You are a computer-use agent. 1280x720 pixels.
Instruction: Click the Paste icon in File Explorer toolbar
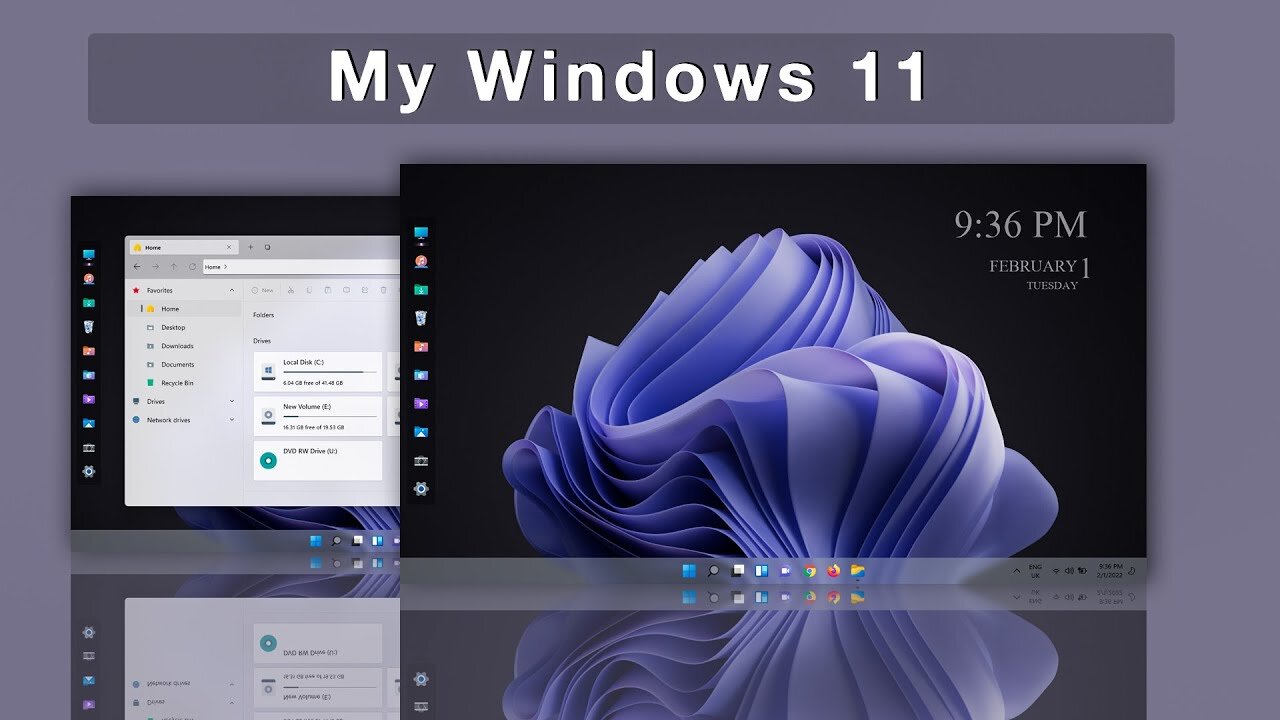pos(327,290)
